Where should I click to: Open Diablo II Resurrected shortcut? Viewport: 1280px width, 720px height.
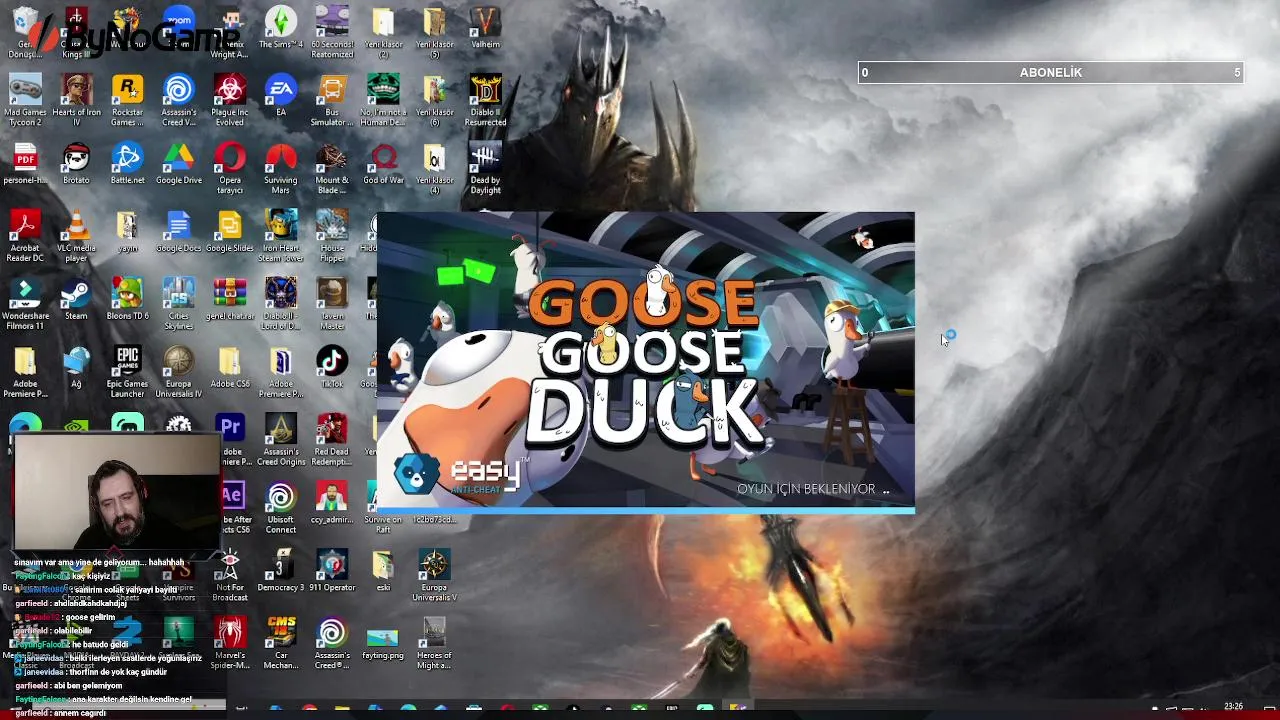click(x=485, y=98)
